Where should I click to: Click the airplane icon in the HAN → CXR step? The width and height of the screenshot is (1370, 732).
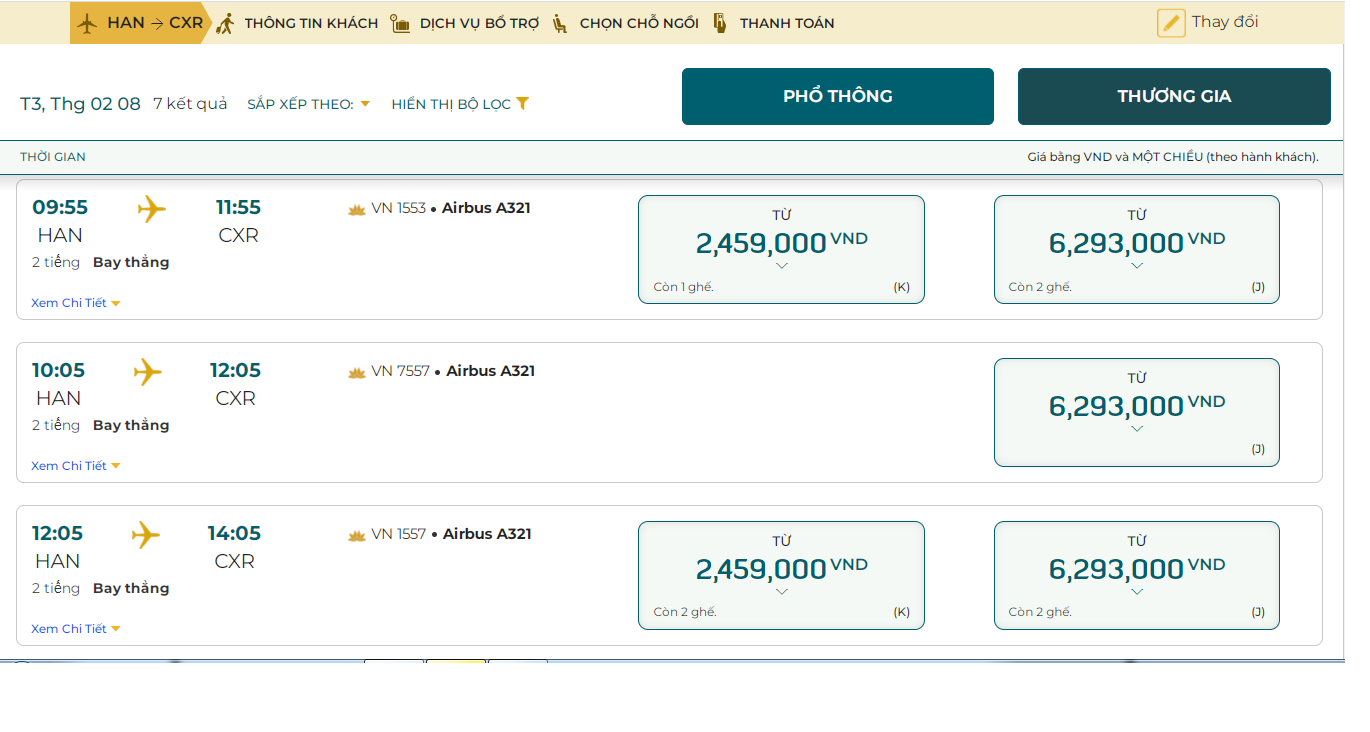click(x=87, y=23)
